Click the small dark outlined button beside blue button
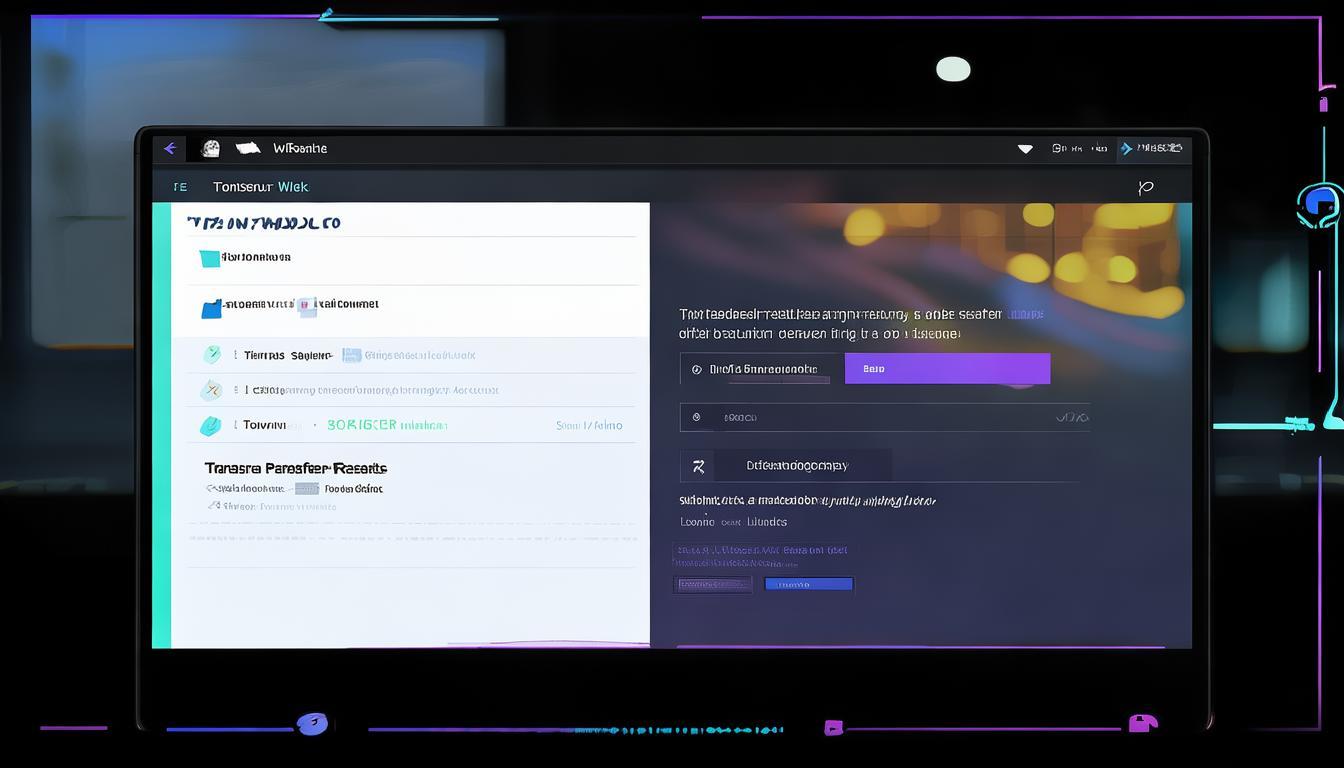 pyautogui.click(x=713, y=584)
